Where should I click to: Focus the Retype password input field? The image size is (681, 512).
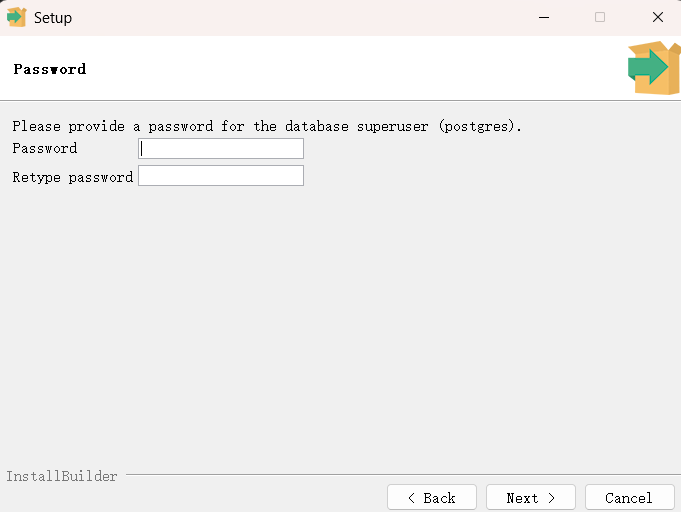click(x=221, y=175)
